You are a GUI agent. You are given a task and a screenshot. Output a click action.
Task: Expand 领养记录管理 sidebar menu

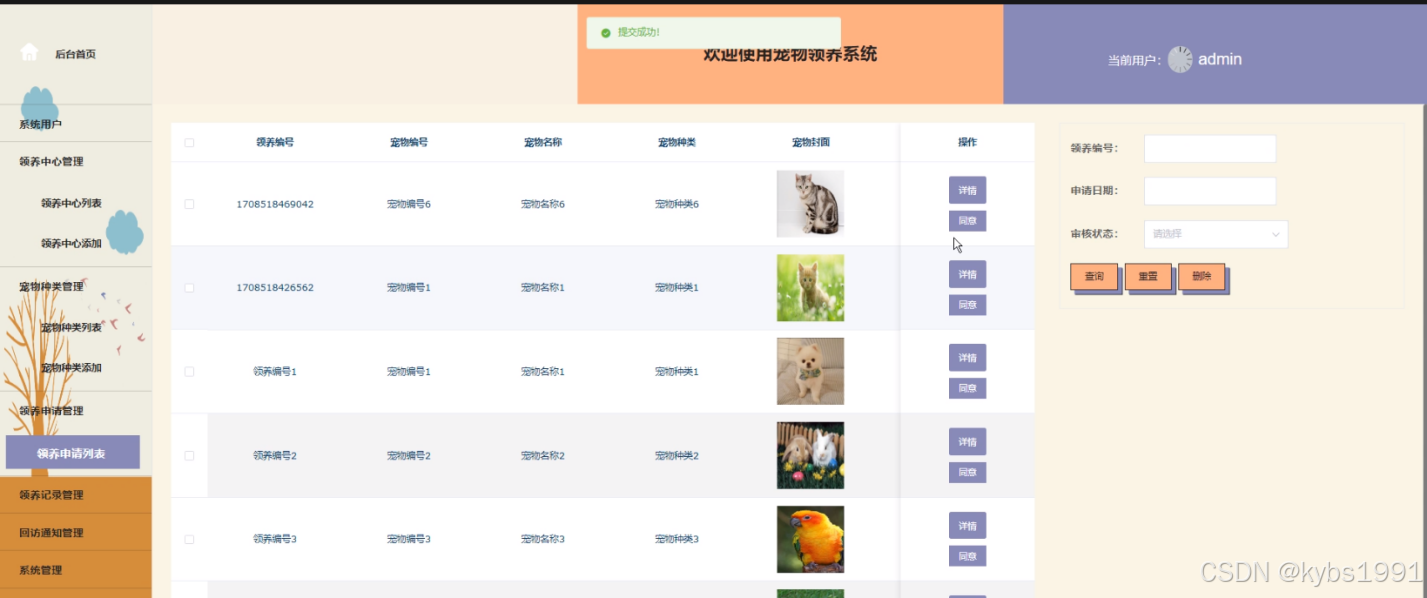[76, 495]
